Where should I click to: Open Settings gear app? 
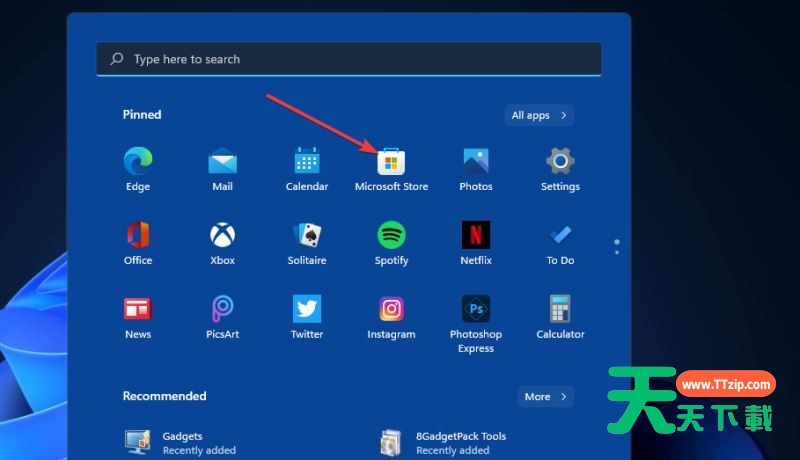[560, 169]
